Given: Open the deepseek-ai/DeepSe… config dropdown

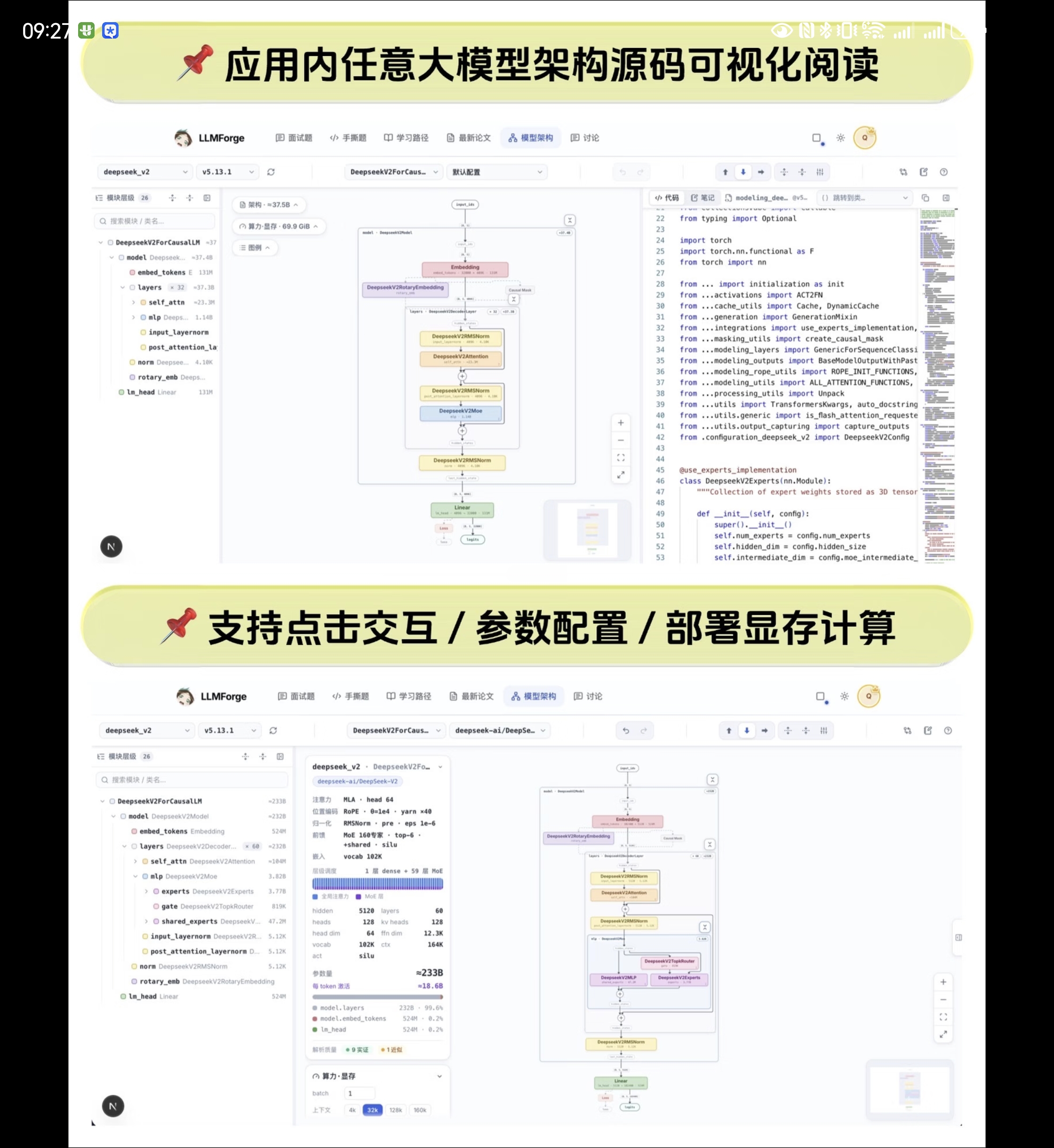Looking at the screenshot, I should pos(500,731).
